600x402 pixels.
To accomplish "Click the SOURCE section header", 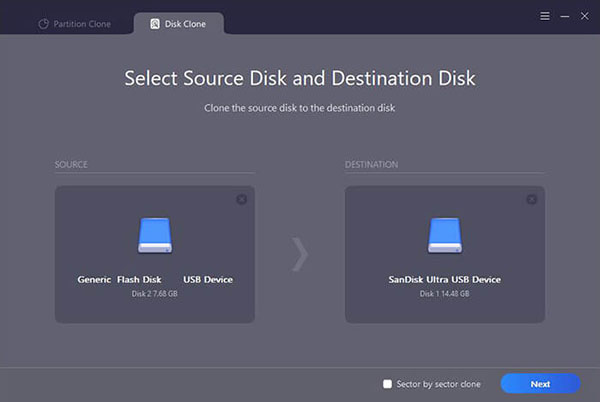I will (x=71, y=164).
